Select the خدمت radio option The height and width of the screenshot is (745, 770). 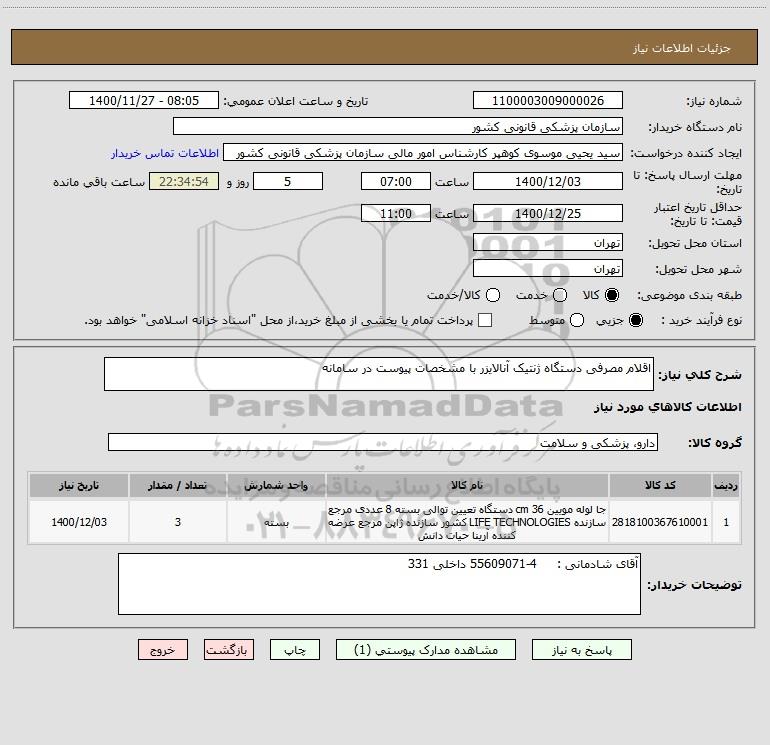click(x=560, y=295)
